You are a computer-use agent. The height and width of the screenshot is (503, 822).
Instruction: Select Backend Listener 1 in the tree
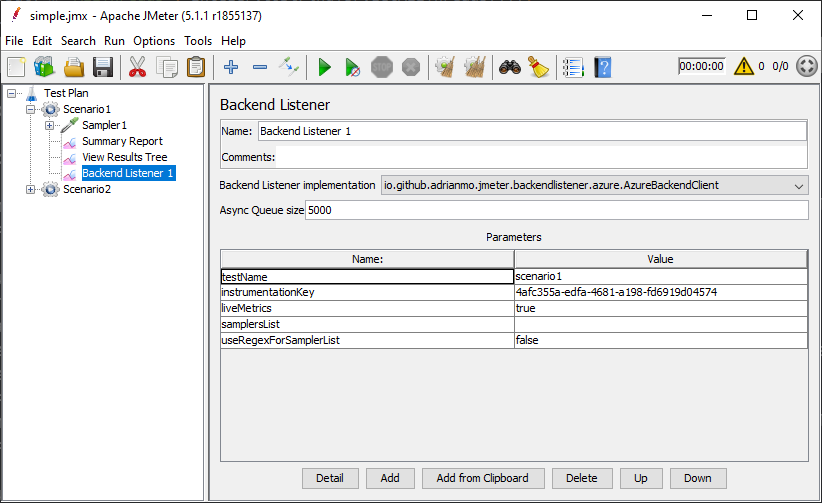click(128, 173)
